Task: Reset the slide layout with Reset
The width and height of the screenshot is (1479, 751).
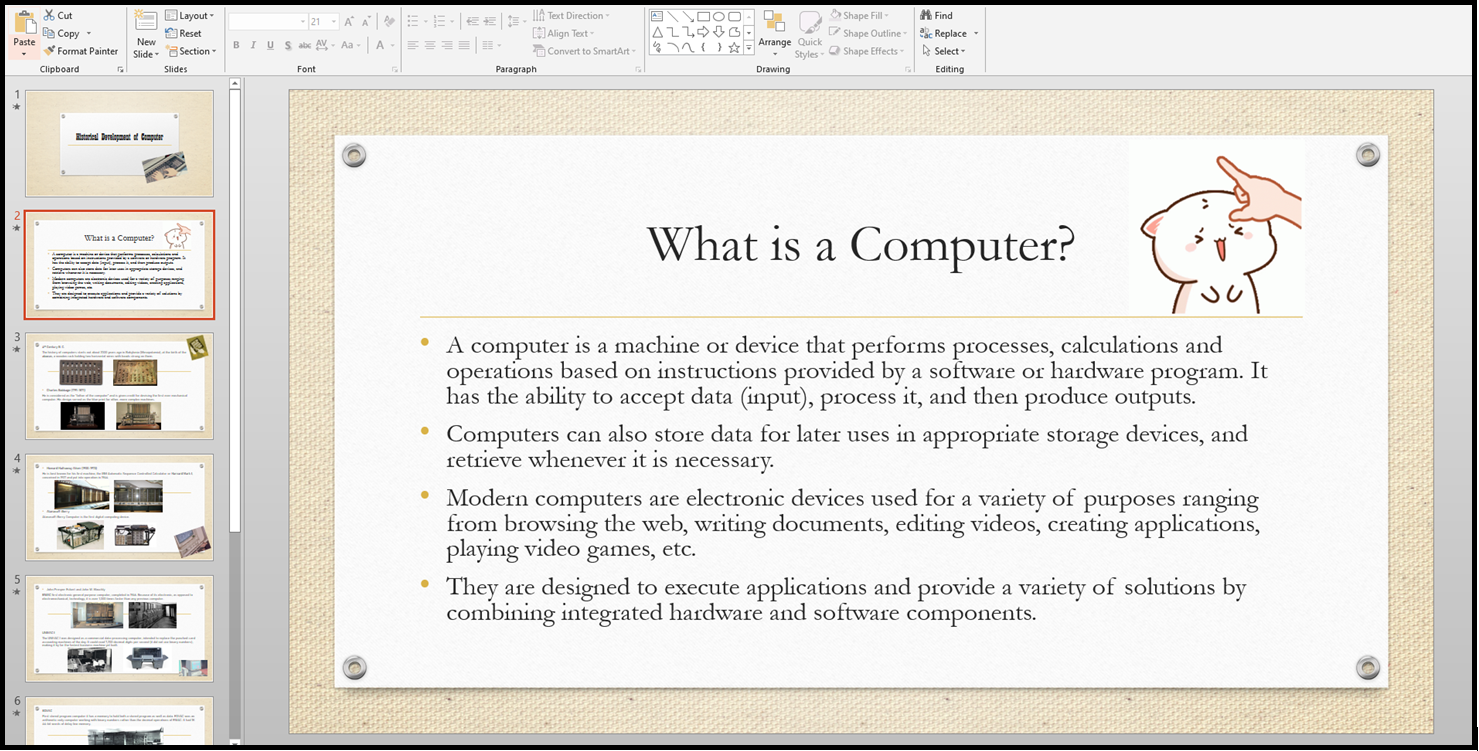Action: point(183,33)
